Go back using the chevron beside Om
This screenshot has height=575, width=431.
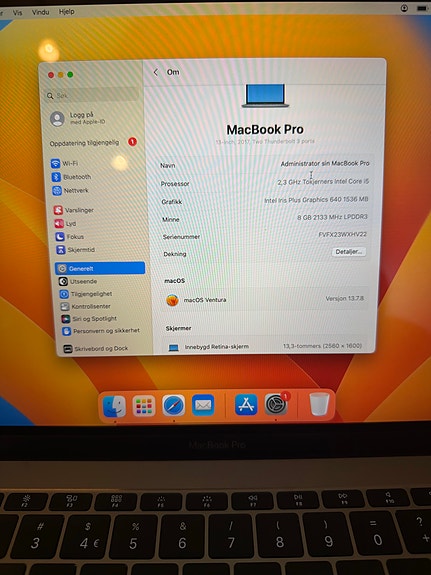point(156,72)
